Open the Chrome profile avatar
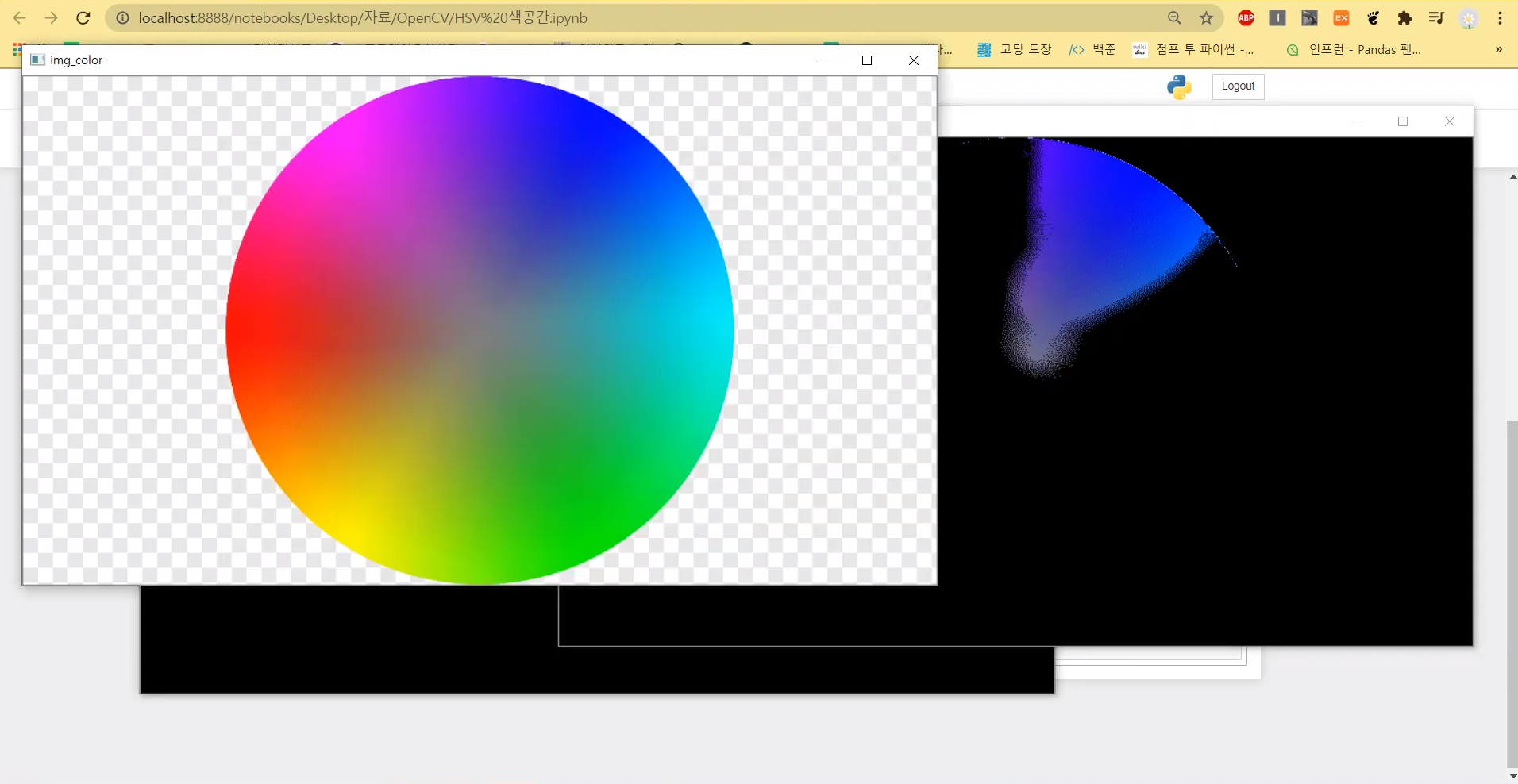This screenshot has height=784, width=1518. [1469, 19]
